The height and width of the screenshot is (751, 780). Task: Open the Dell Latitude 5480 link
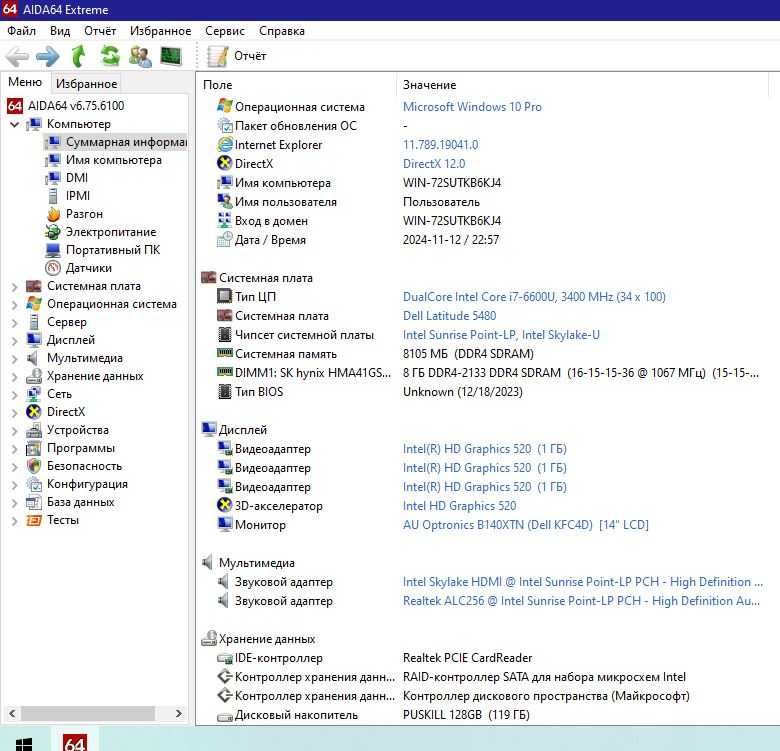click(x=449, y=316)
